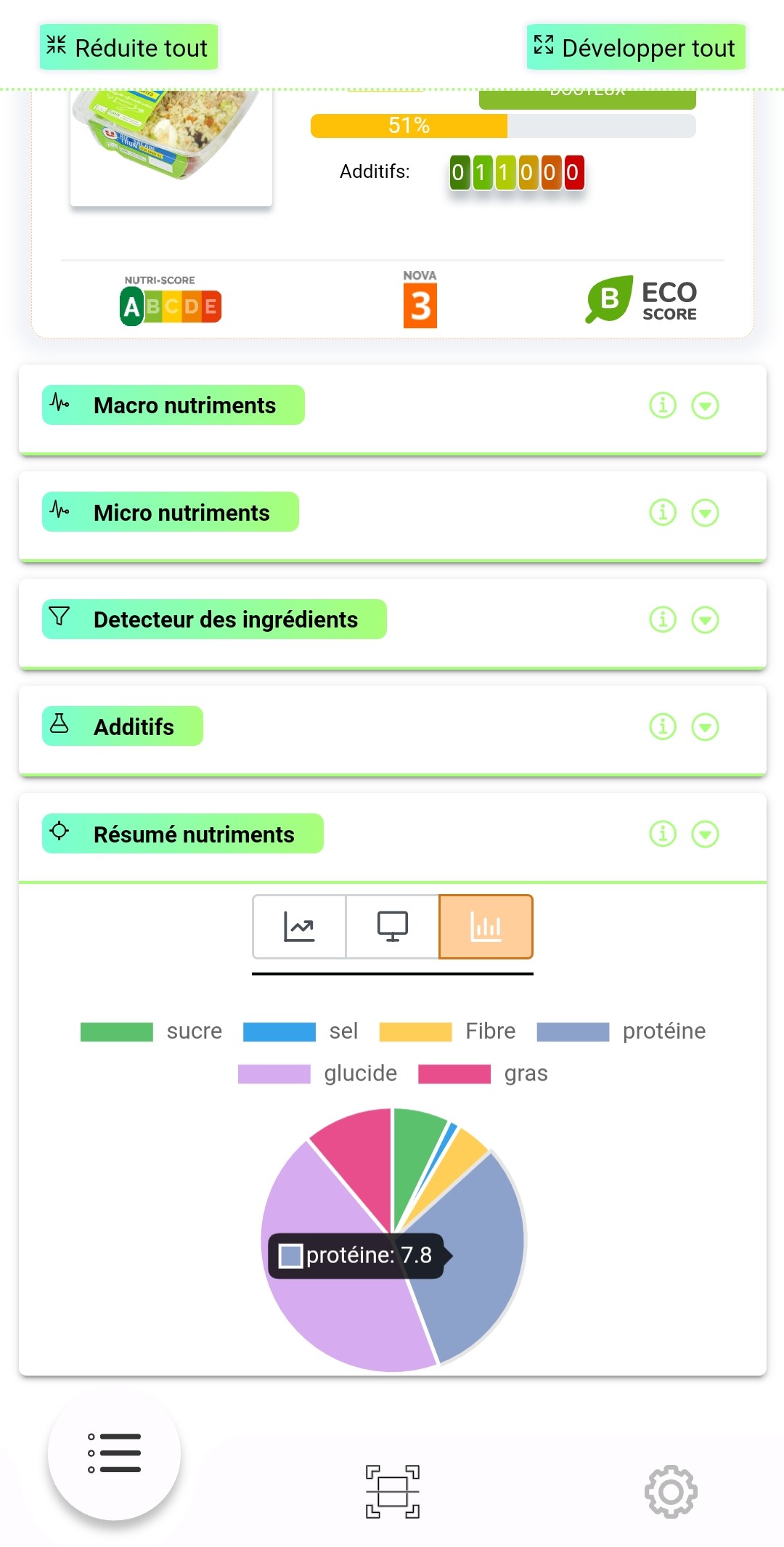Viewport: 784px width, 1547px height.
Task: Show info for Macro nutriments
Action: point(662,405)
